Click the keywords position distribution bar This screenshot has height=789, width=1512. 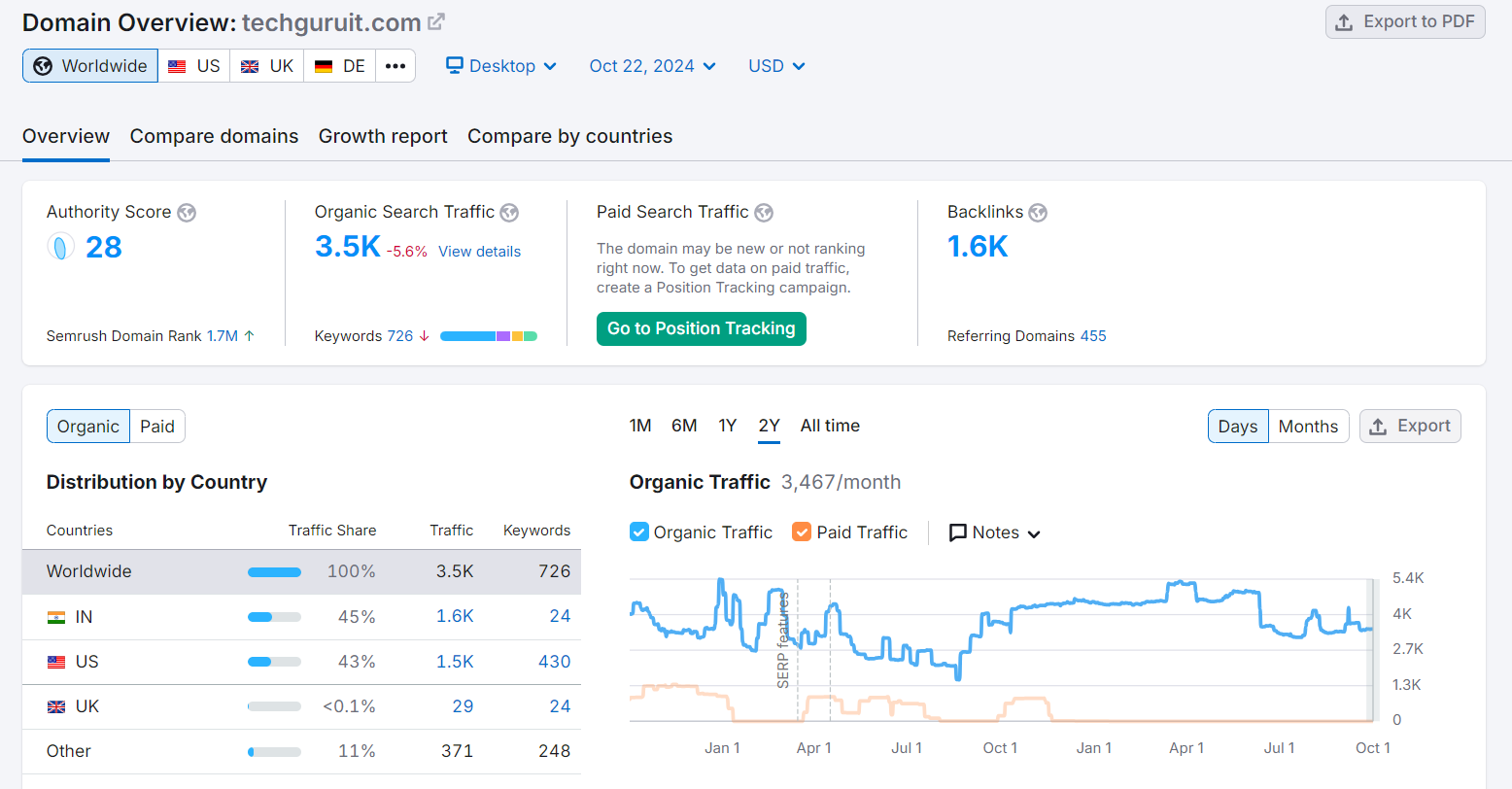pyautogui.click(x=489, y=336)
